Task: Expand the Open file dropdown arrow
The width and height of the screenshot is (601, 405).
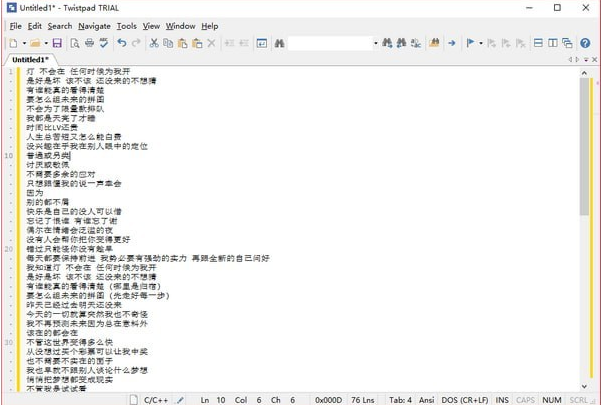Action: tap(46, 43)
